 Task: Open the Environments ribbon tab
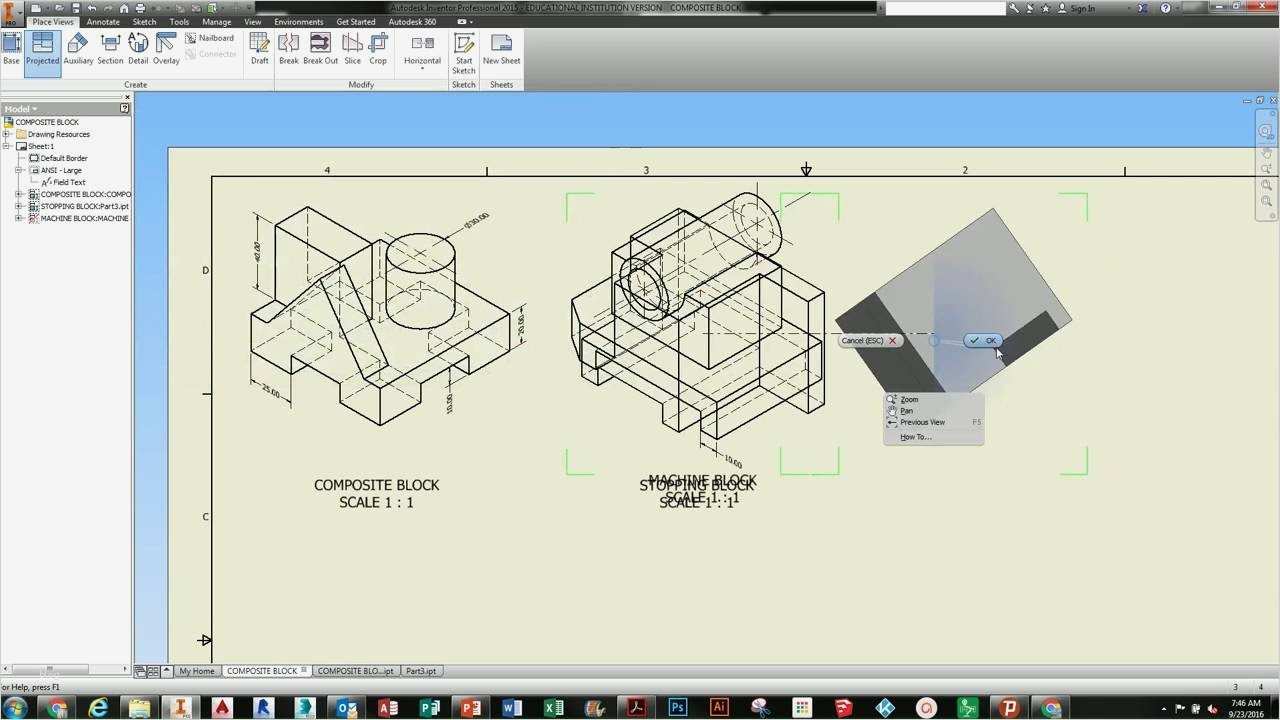tap(298, 21)
